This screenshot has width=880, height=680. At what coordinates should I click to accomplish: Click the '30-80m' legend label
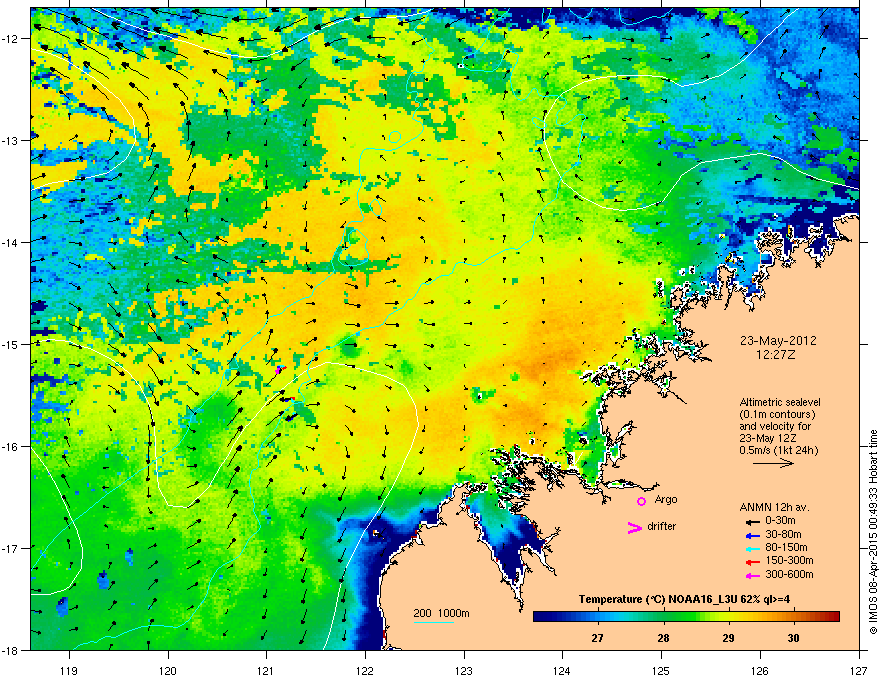pos(783,534)
